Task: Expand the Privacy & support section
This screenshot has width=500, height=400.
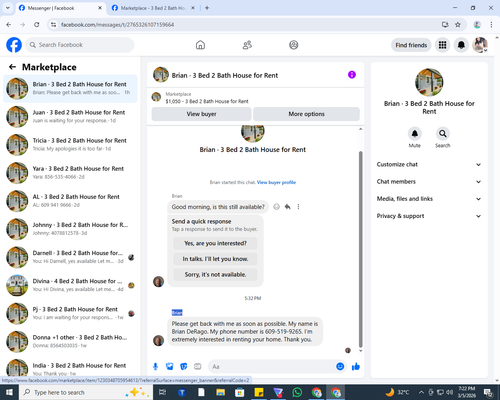Action: tap(429, 216)
